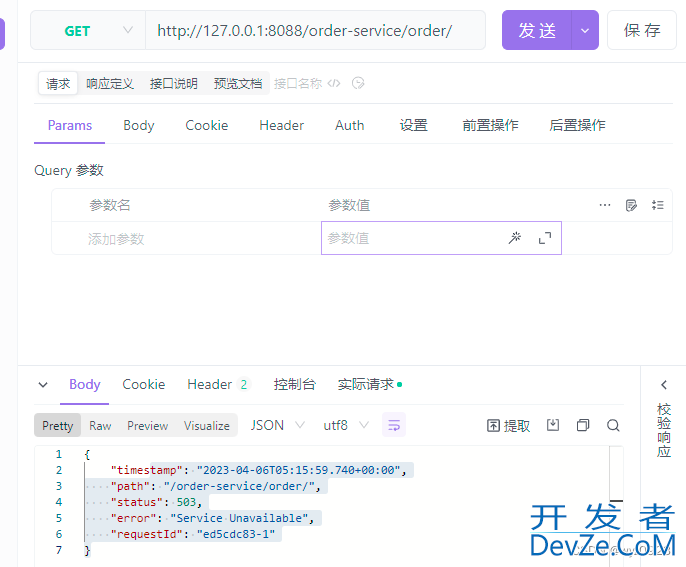Click the history clock icon
The height and width of the screenshot is (567, 686).
coord(358,83)
